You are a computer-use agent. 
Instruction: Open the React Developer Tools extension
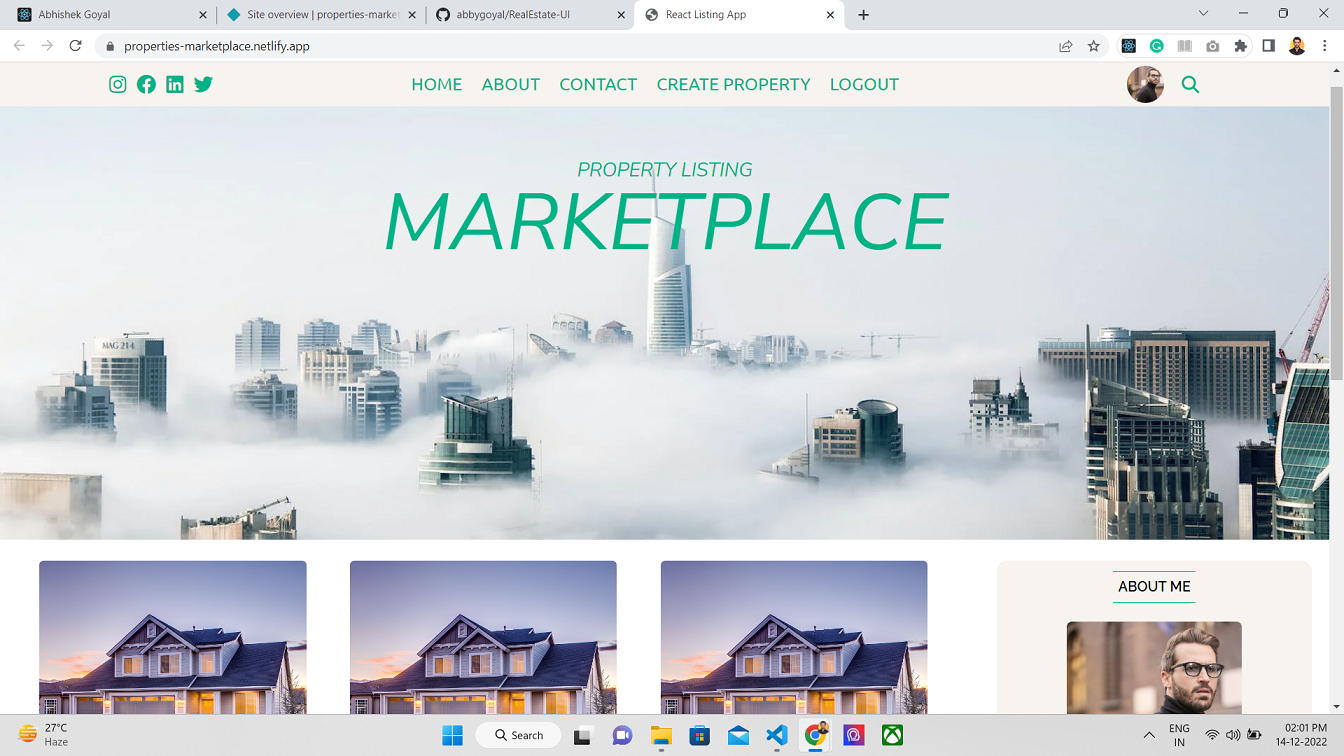[x=1129, y=46]
